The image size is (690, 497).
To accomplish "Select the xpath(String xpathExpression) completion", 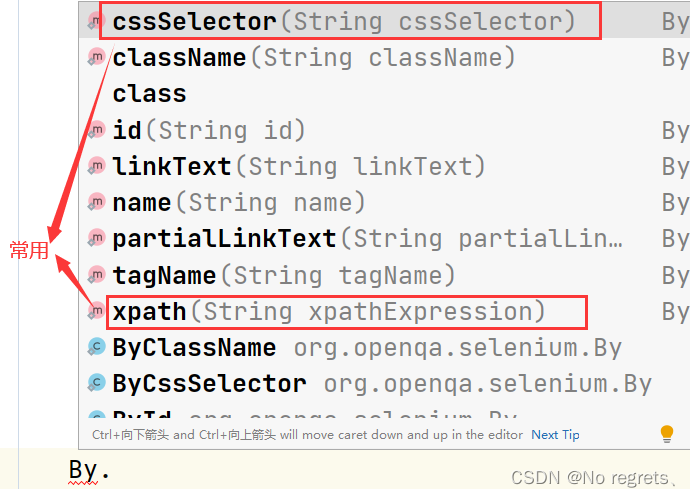I will [x=384, y=312].
